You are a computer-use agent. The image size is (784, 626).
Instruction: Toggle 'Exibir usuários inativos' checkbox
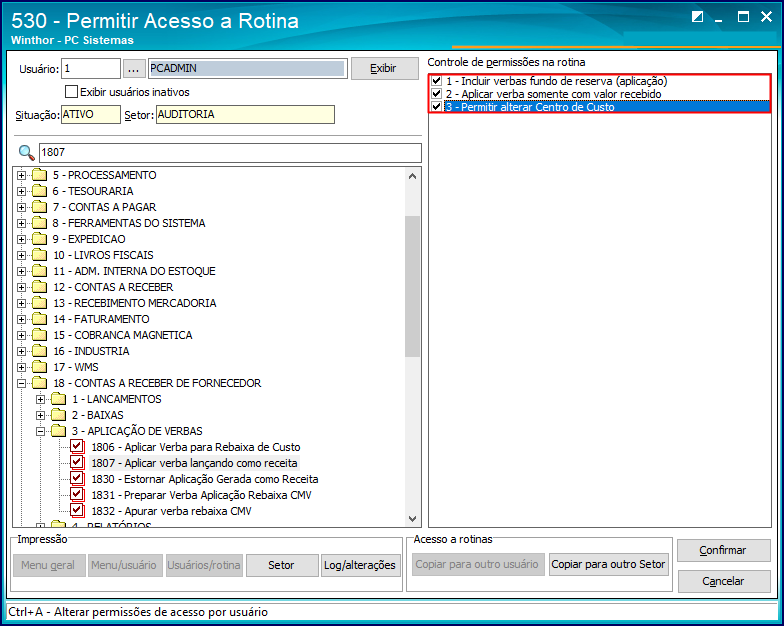tap(72, 92)
